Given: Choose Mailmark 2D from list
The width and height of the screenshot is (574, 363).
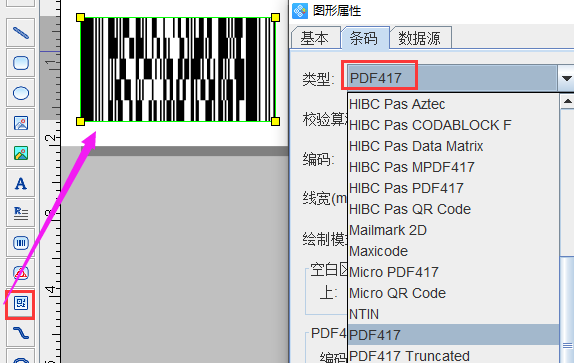Looking at the screenshot, I should tap(453, 230).
